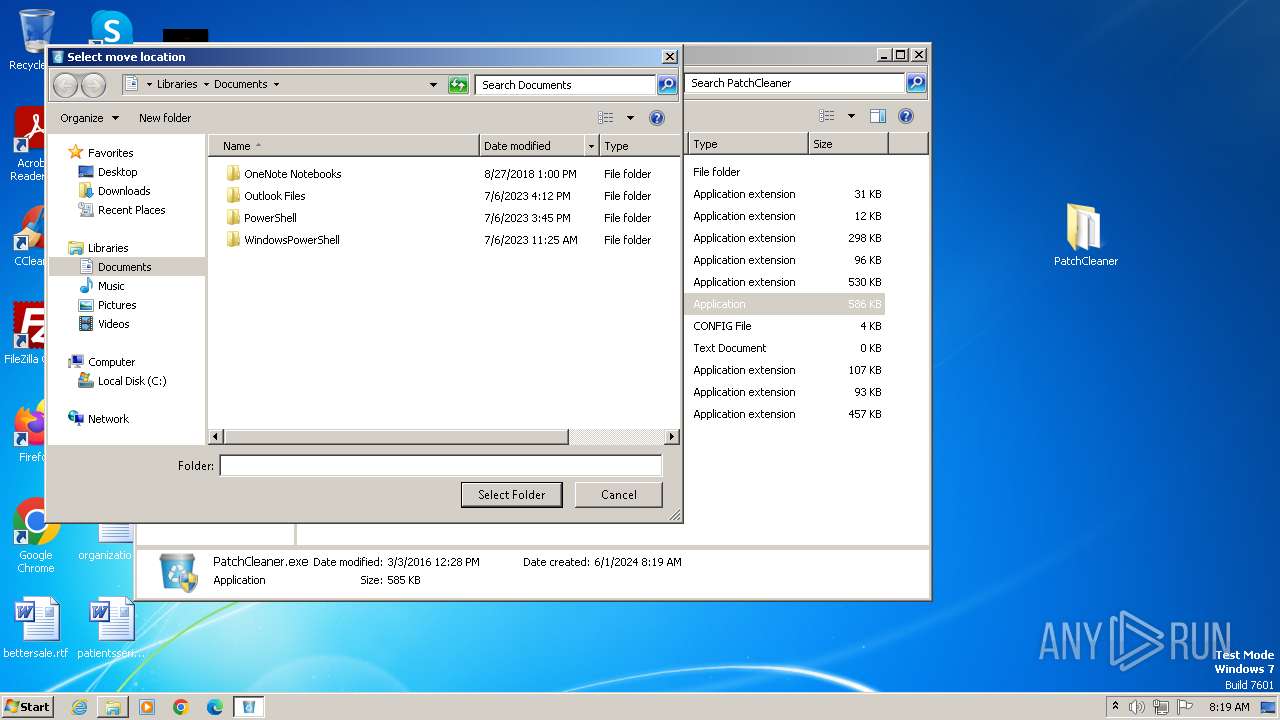Viewport: 1280px width, 720px height.
Task: Open Date modified column filter dropdown
Action: pyautogui.click(x=591, y=146)
